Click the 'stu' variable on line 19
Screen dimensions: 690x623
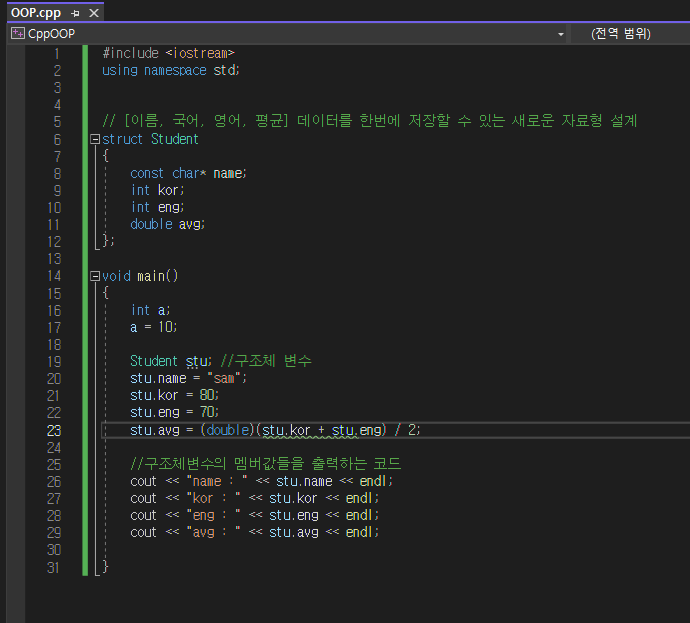click(196, 361)
